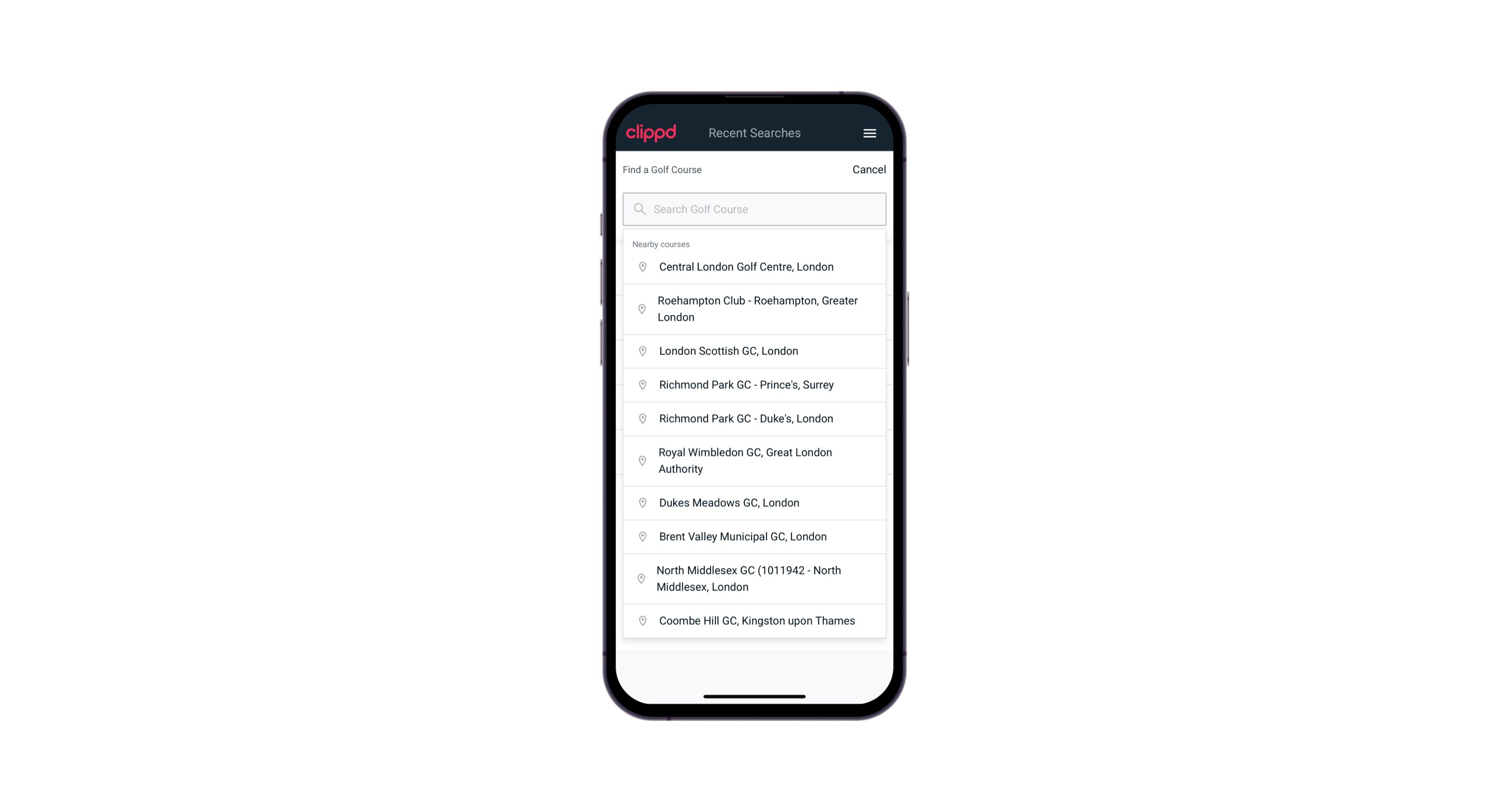Select Richmond Park GC - Duke's, London
The image size is (1510, 812).
click(755, 418)
